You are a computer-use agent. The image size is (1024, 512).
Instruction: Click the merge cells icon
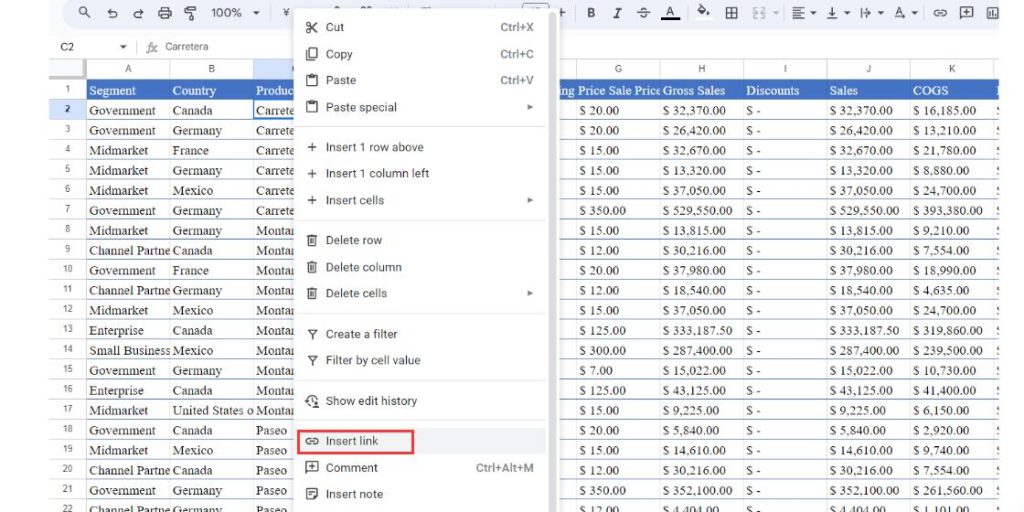759,12
